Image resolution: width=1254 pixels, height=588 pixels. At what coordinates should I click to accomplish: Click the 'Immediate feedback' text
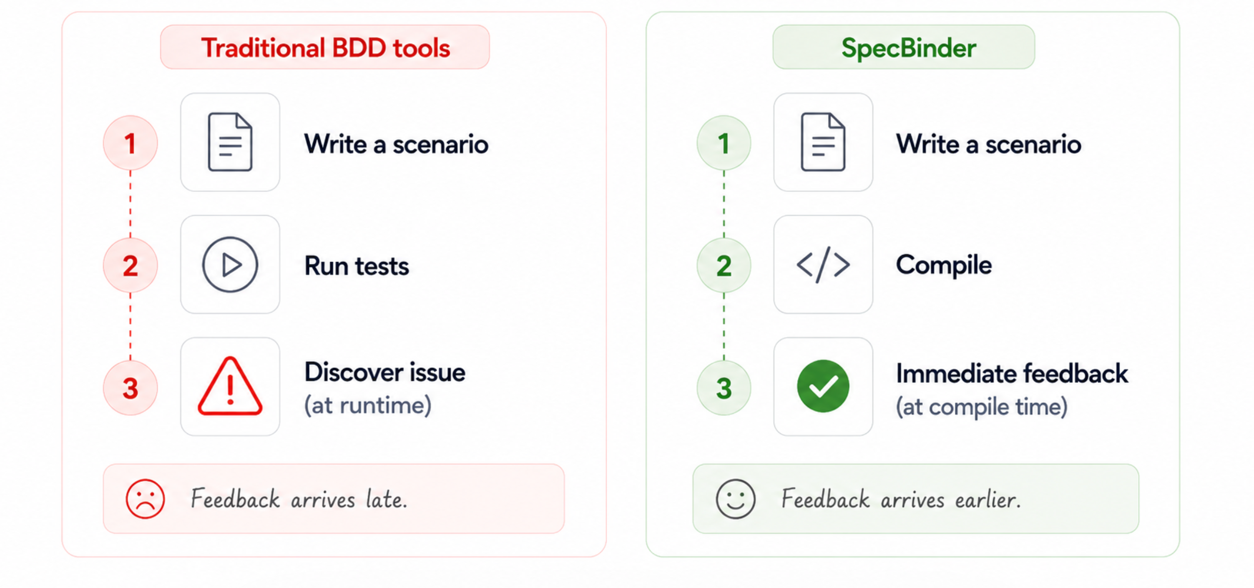click(1012, 373)
